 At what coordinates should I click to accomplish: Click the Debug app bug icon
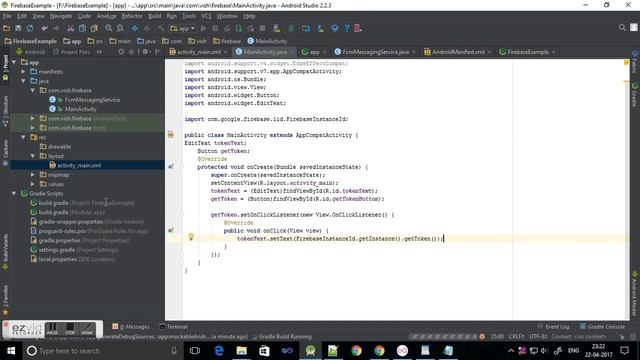215,28
